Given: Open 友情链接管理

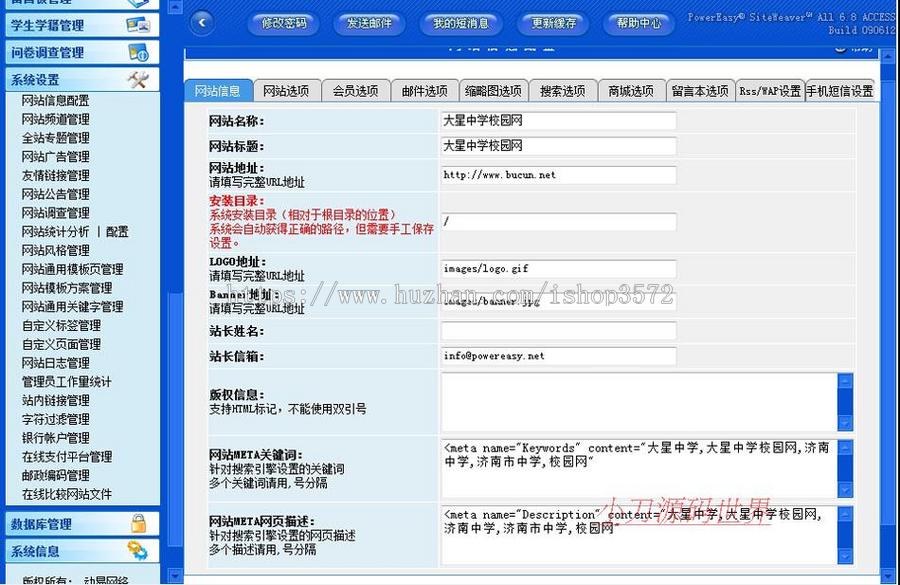Looking at the screenshot, I should point(55,176).
